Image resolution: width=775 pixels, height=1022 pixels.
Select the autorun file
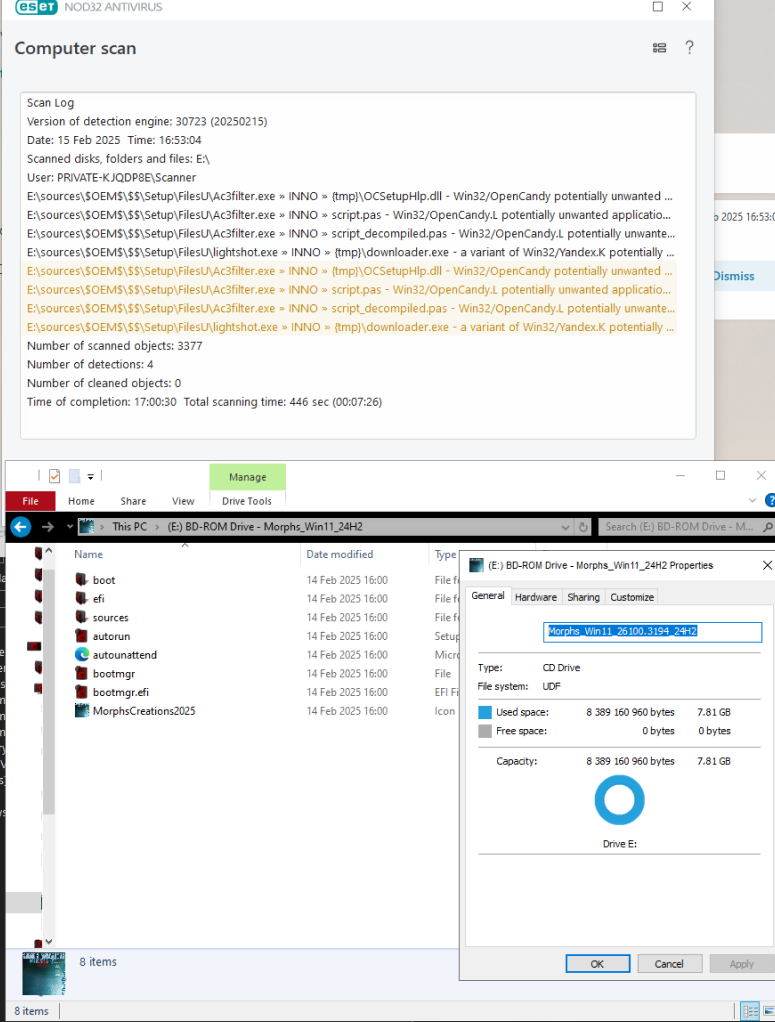pos(111,636)
